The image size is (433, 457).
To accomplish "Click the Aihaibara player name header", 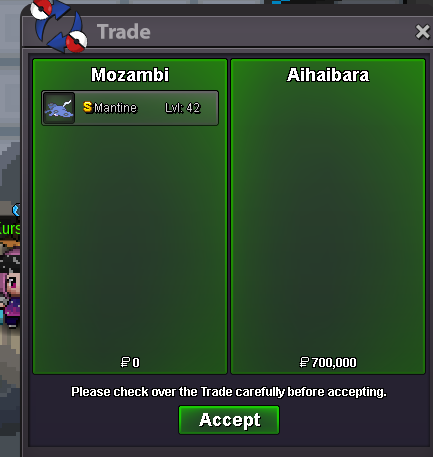I will coord(328,75).
